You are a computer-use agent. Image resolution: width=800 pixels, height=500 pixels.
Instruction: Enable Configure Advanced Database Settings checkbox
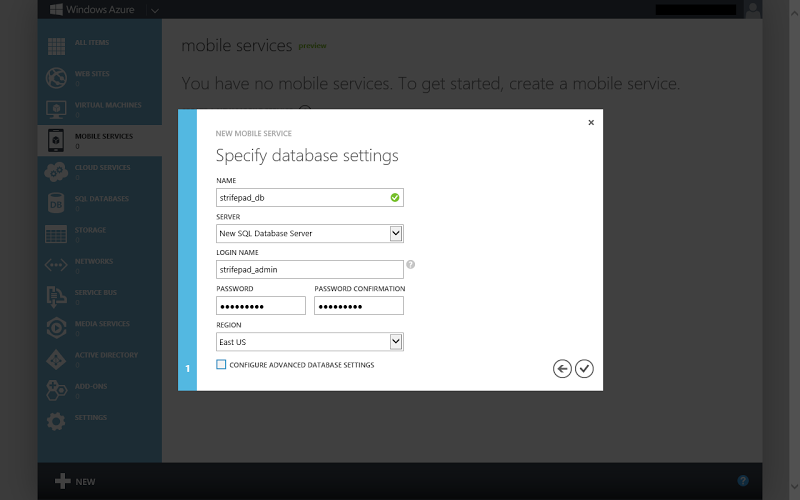221,364
